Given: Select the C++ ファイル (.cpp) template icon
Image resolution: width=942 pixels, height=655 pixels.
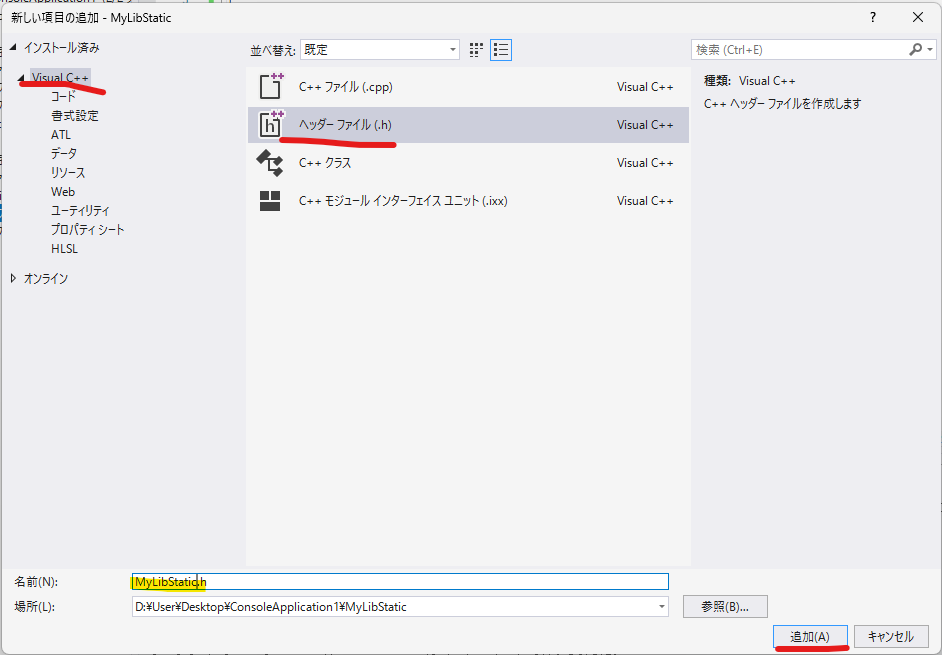Looking at the screenshot, I should tap(270, 87).
